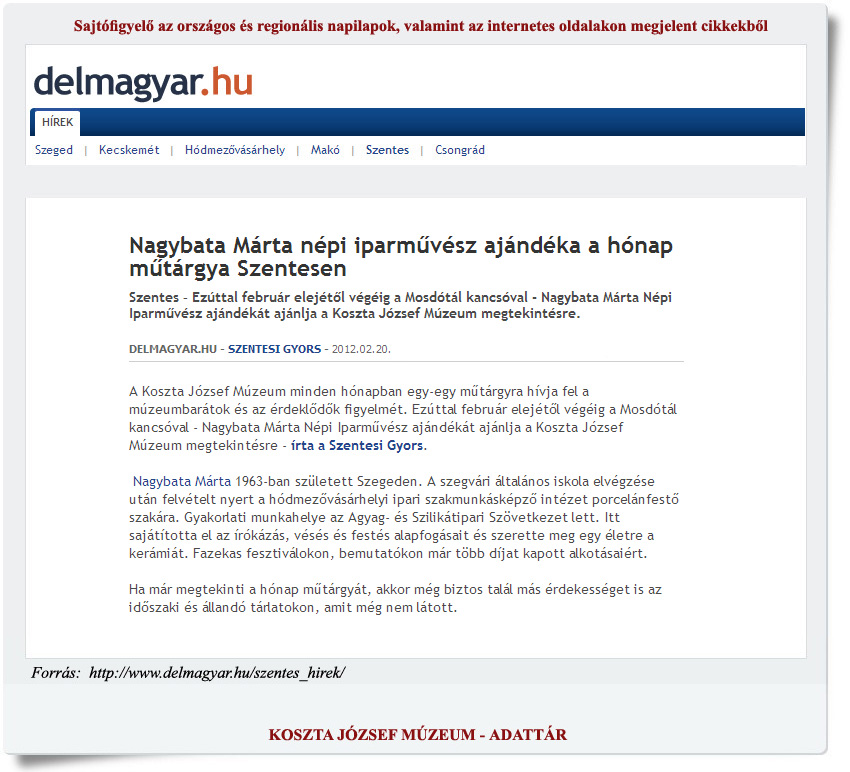
Task: Open the SZENTESI GYORS source link
Action: tap(274, 349)
